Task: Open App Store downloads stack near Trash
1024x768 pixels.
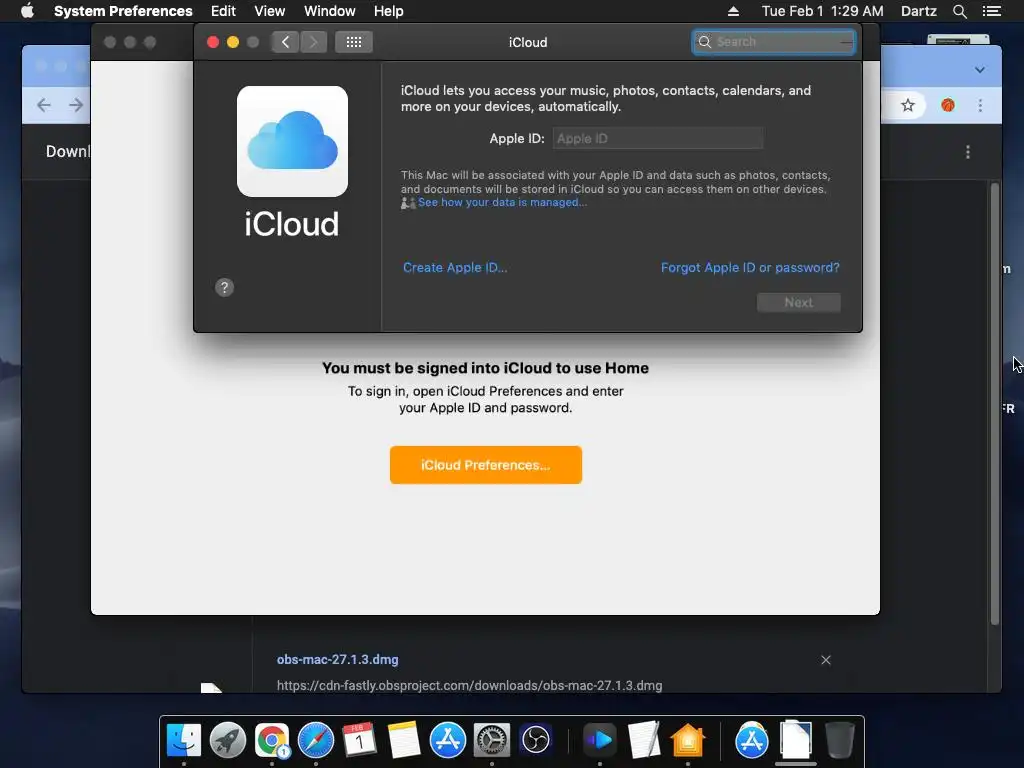Action: [x=752, y=740]
